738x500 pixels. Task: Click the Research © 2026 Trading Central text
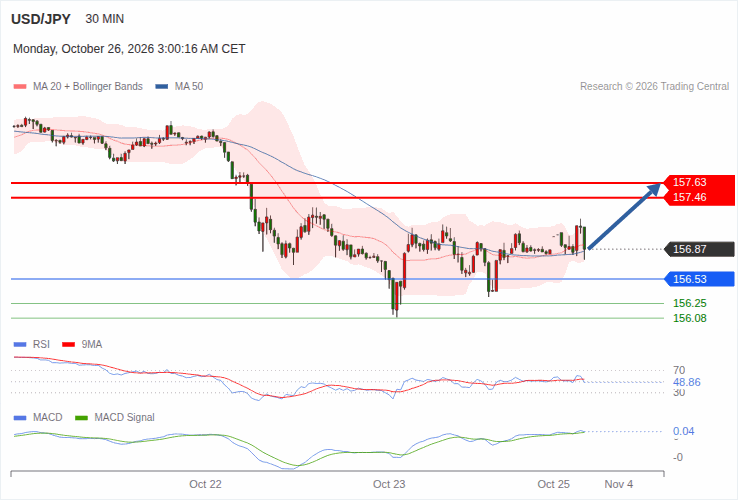coord(654,87)
